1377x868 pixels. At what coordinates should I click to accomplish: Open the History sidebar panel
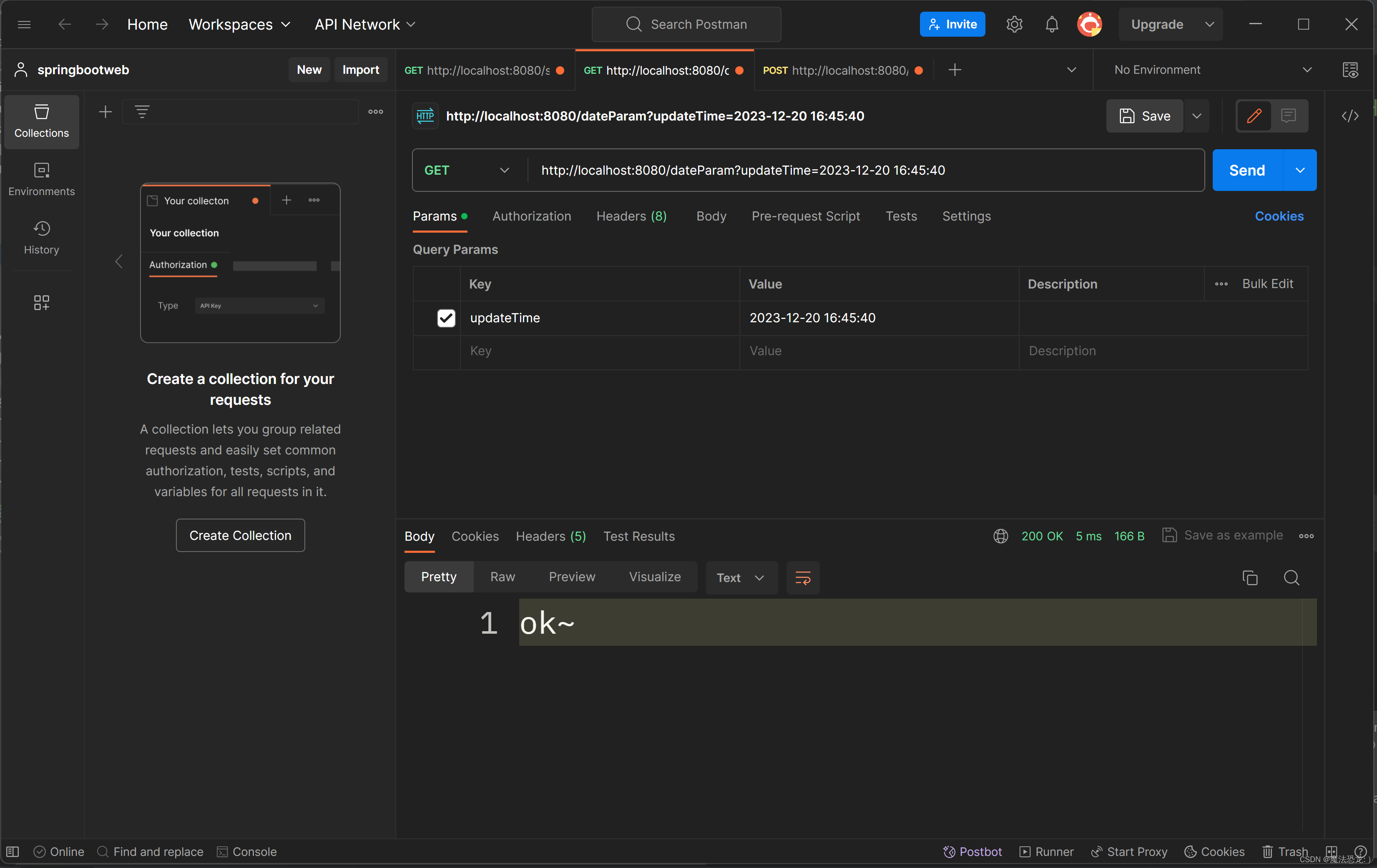click(x=41, y=237)
